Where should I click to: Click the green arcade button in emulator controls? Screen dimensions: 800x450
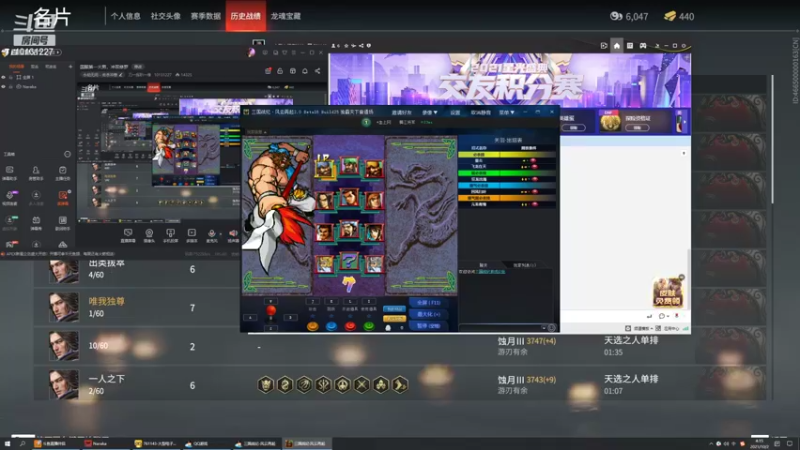tap(369, 326)
